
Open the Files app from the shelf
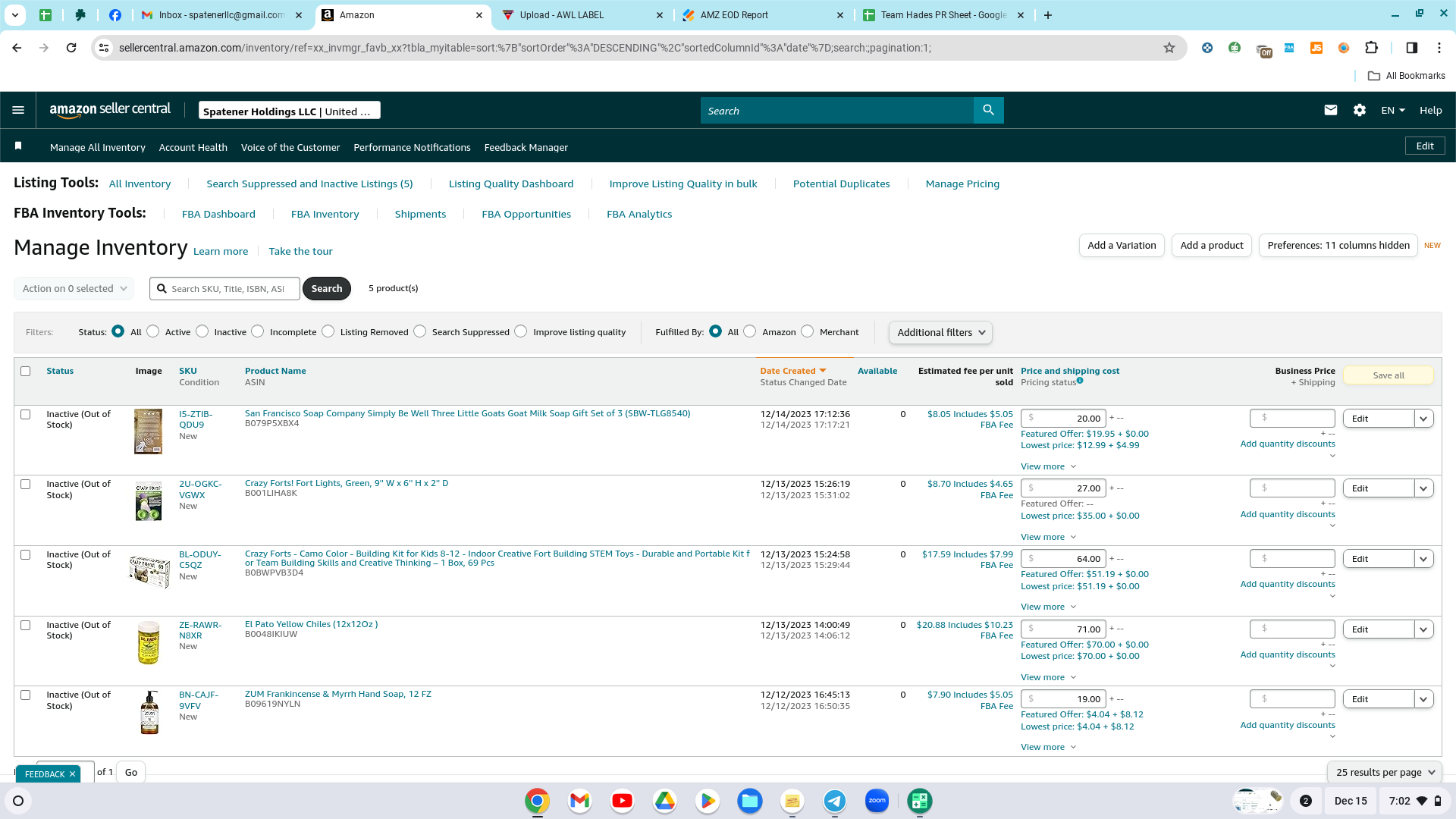click(x=750, y=801)
